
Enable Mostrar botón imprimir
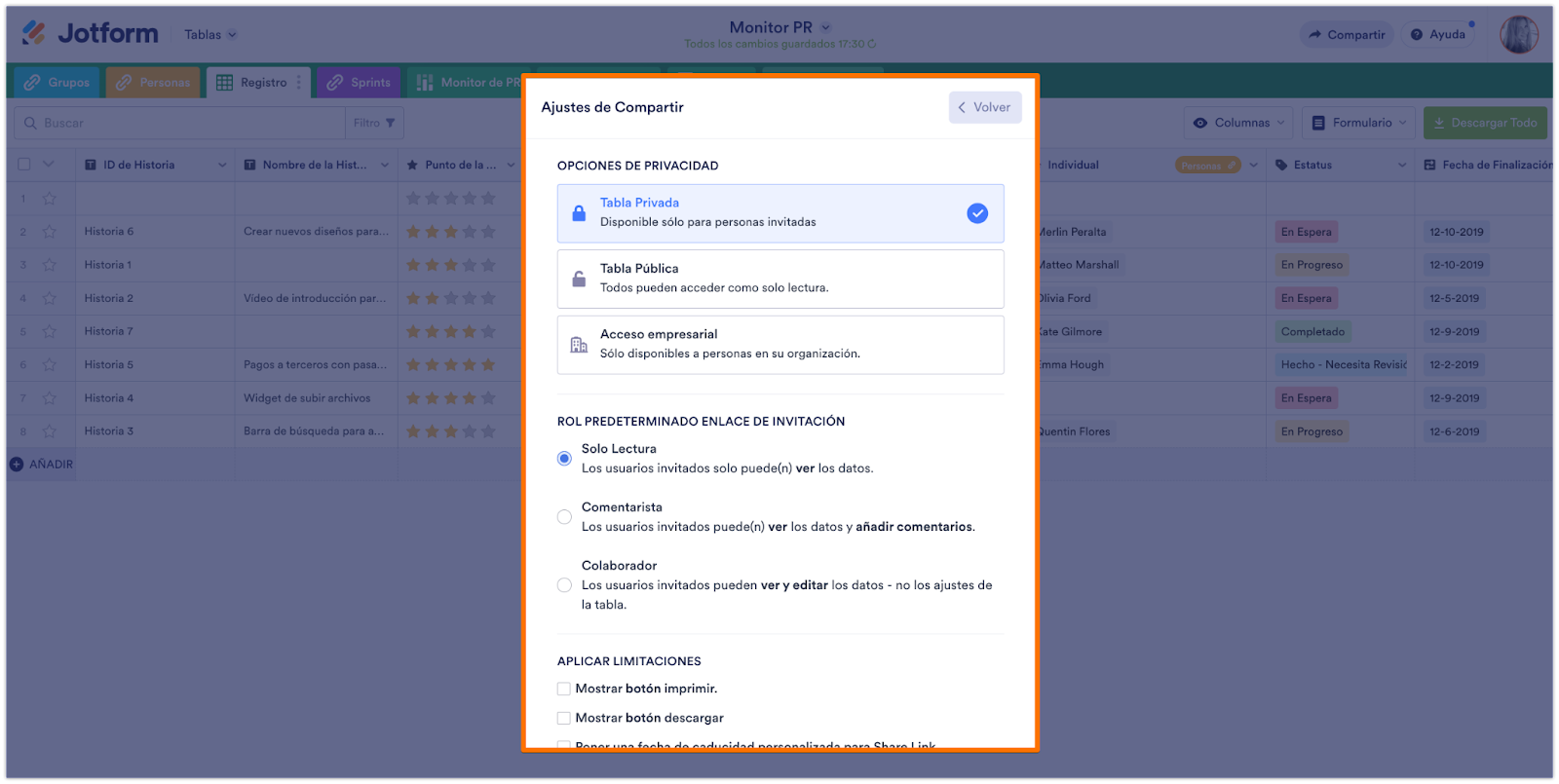(x=563, y=689)
